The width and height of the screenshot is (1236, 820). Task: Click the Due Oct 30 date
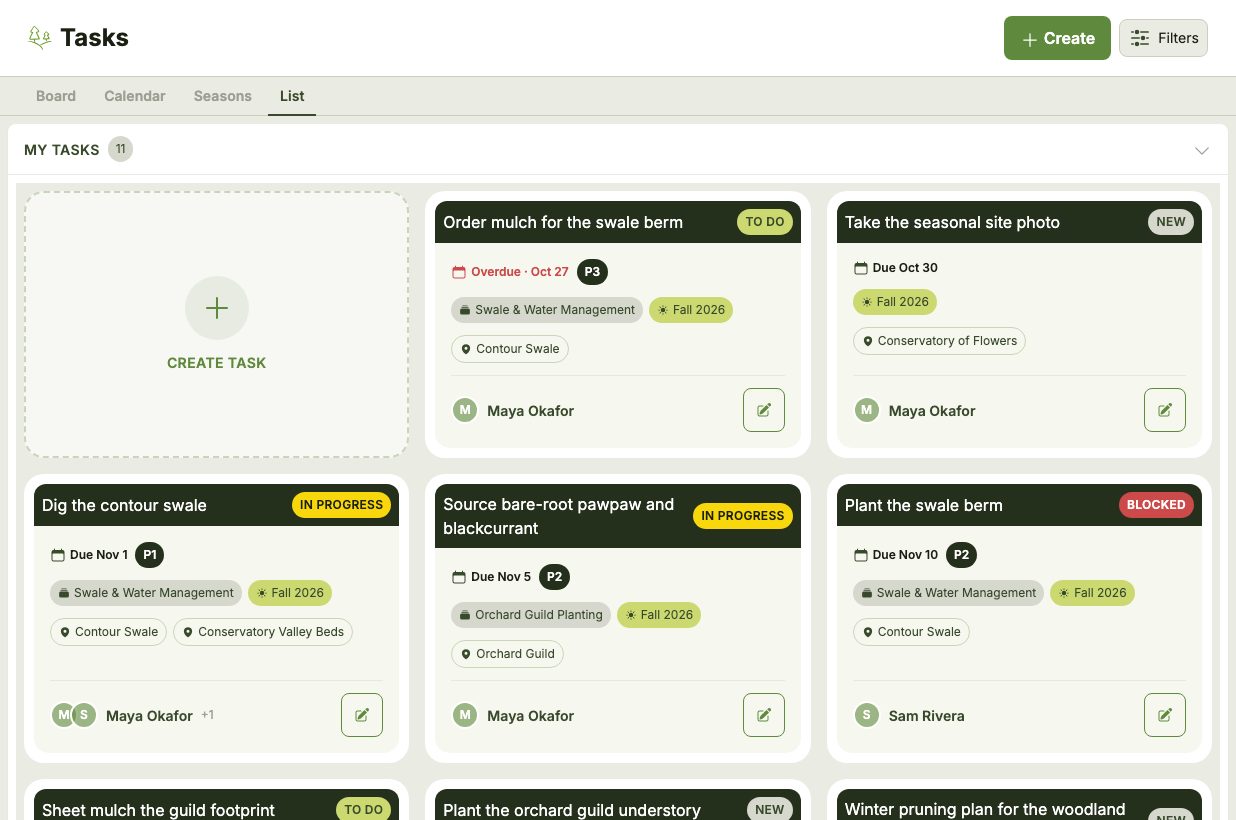[x=895, y=268]
